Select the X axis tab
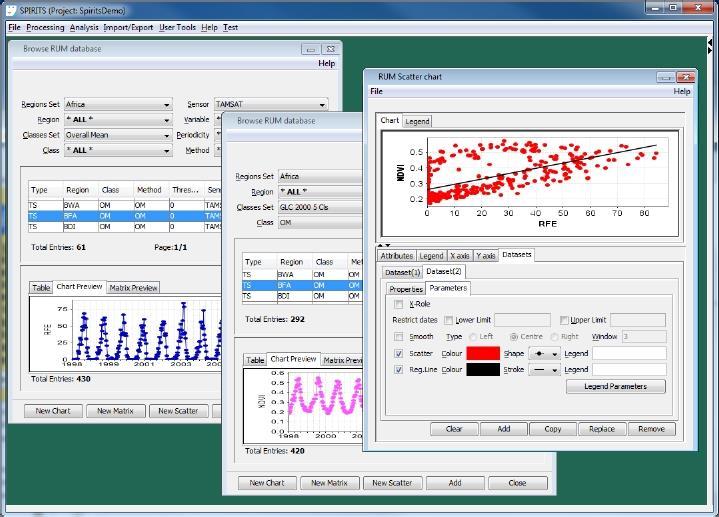The width and height of the screenshot is (719, 517). [x=459, y=256]
